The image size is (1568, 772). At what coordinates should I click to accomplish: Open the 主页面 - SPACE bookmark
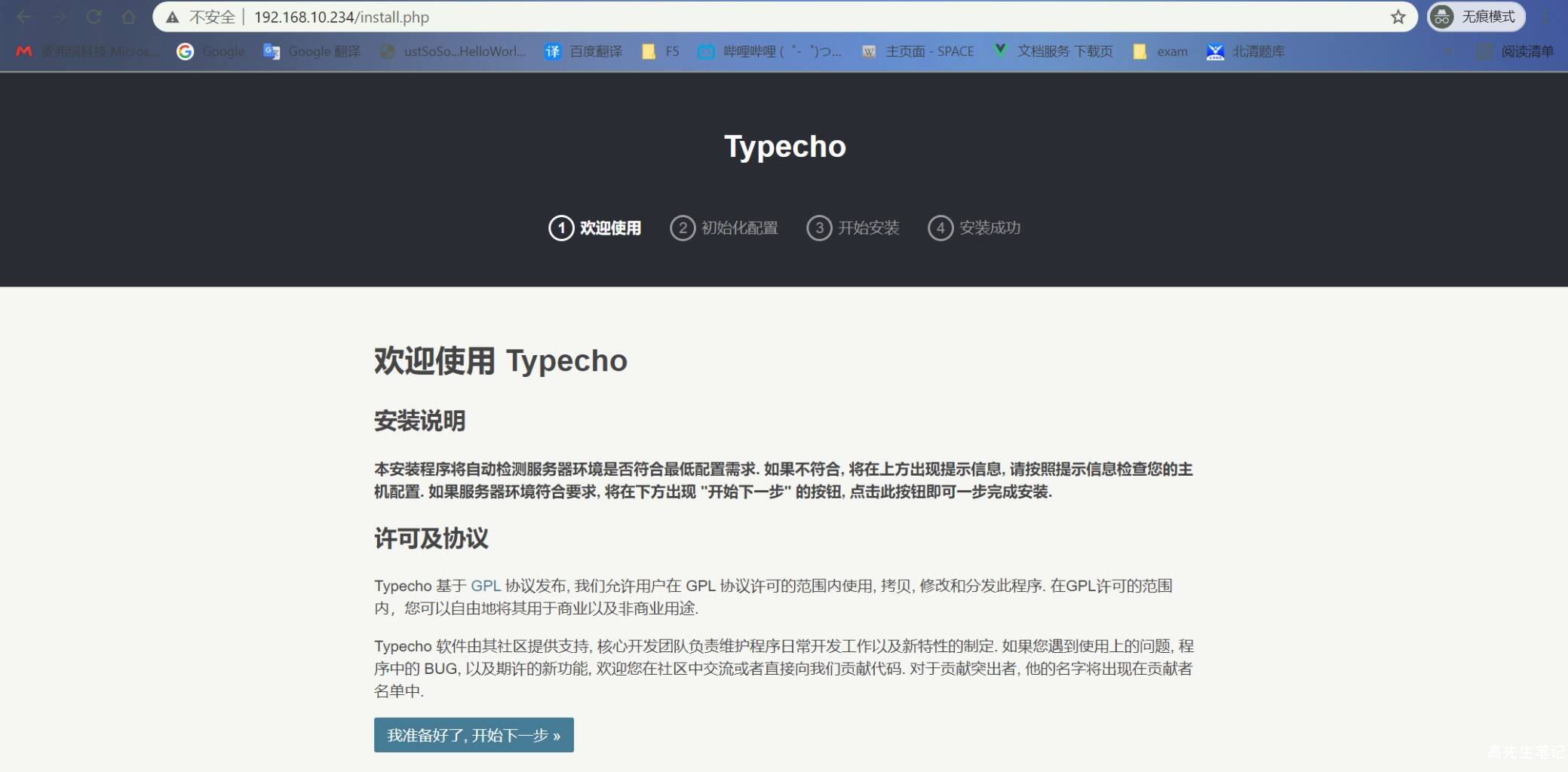coord(918,51)
